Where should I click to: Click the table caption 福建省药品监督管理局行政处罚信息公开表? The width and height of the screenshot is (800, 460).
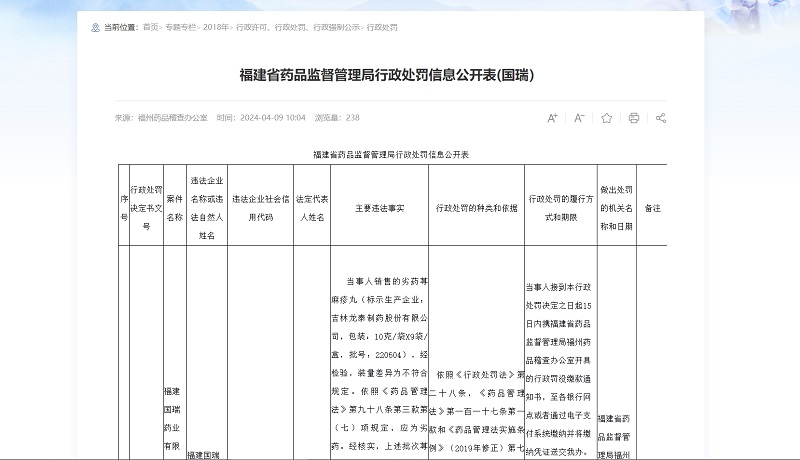pos(391,156)
